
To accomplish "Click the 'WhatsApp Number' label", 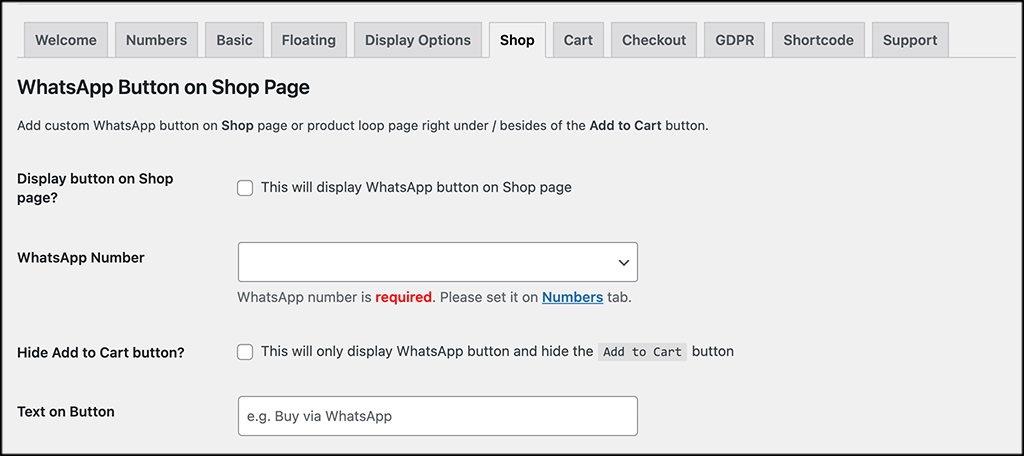I will click(81, 257).
